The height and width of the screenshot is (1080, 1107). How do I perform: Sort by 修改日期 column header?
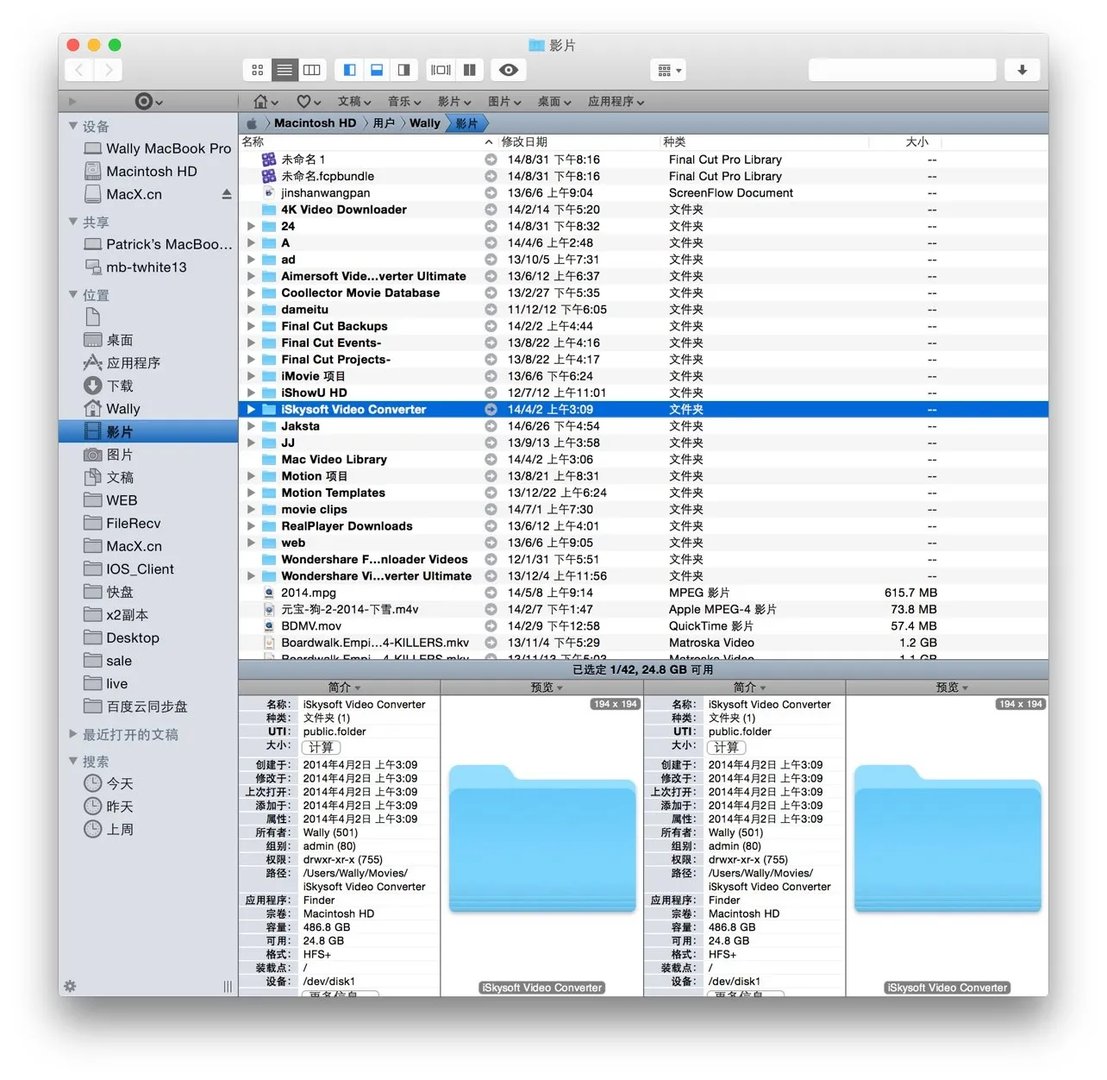click(525, 142)
